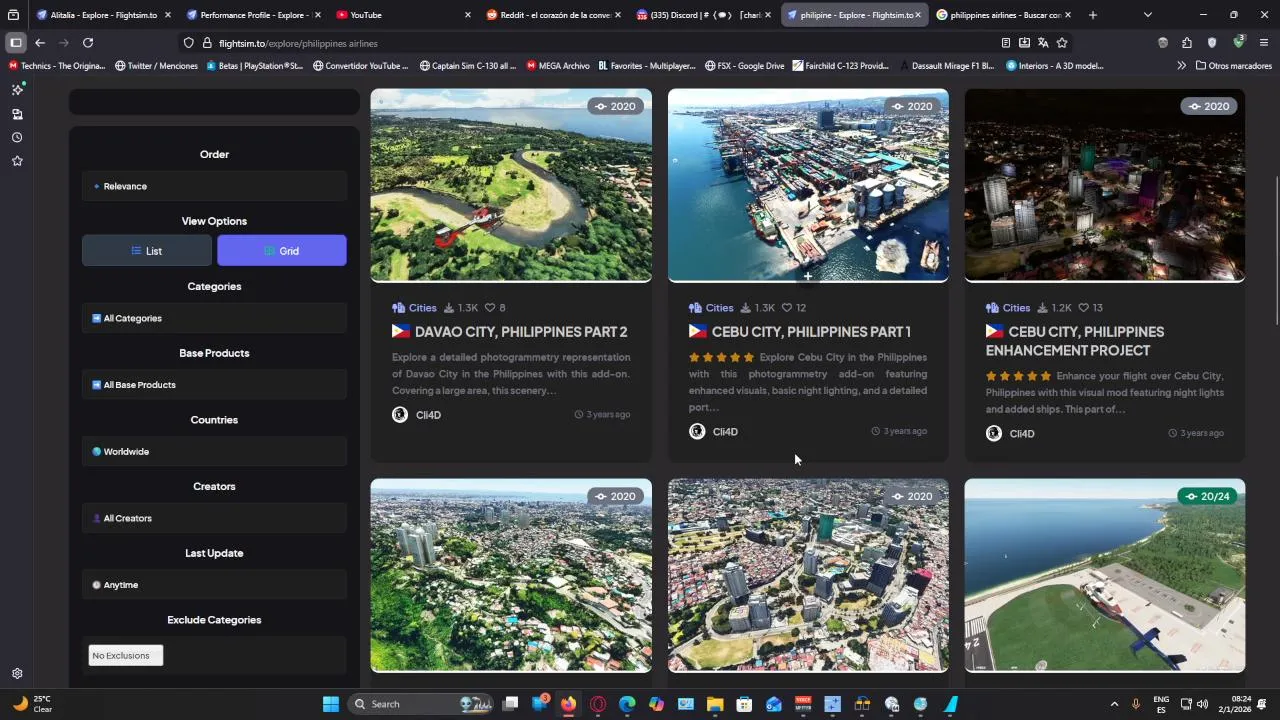The height and width of the screenshot is (720, 1280).
Task: Open Microsoft Edge from the taskbar
Action: coord(627,704)
